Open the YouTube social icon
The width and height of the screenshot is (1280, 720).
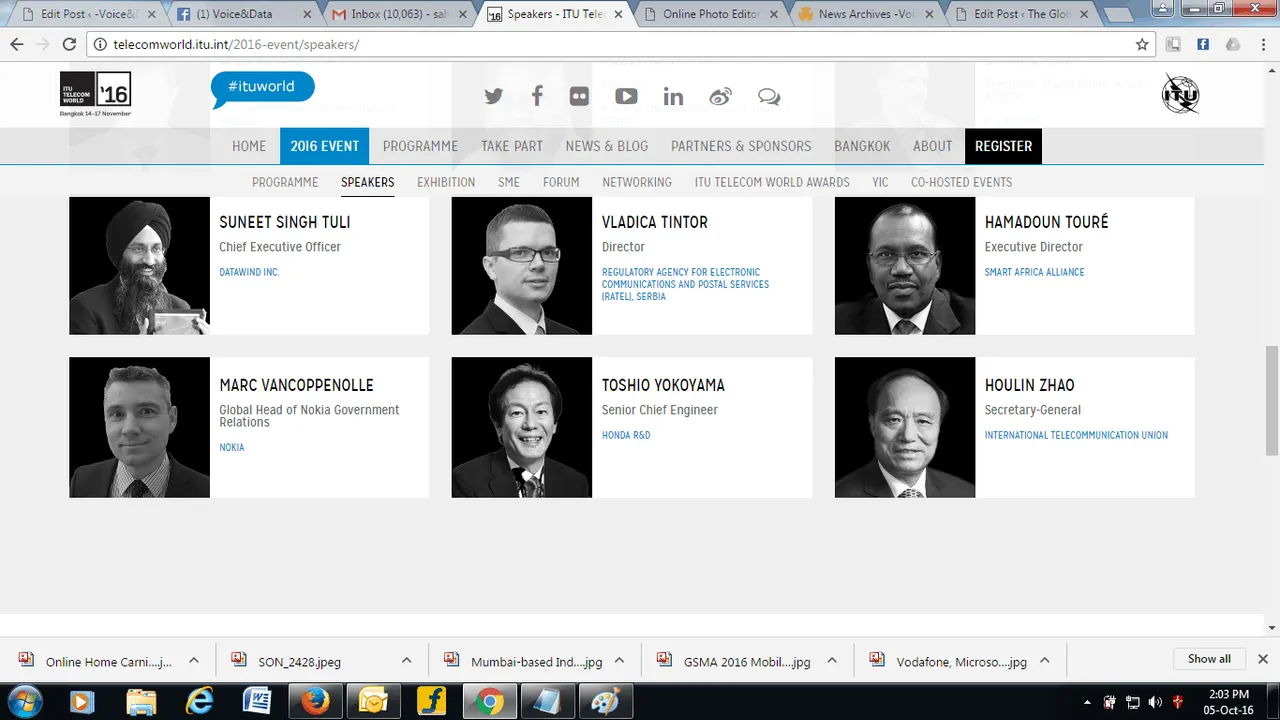[x=626, y=96]
